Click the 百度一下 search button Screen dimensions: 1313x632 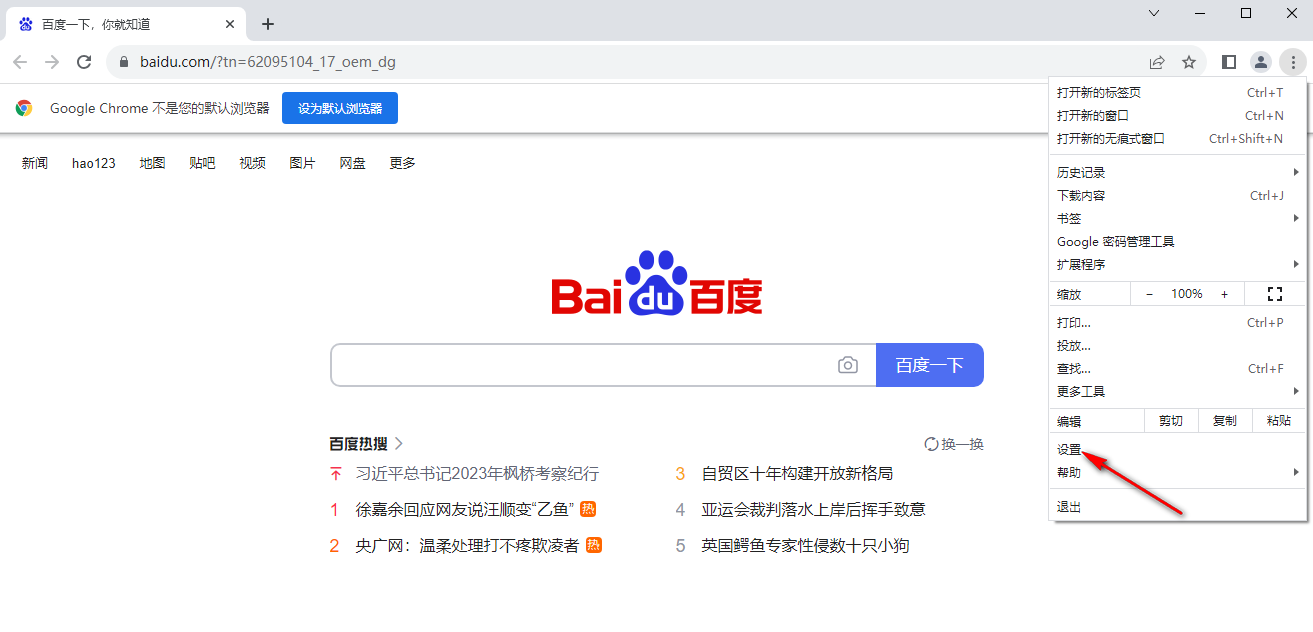(930, 365)
